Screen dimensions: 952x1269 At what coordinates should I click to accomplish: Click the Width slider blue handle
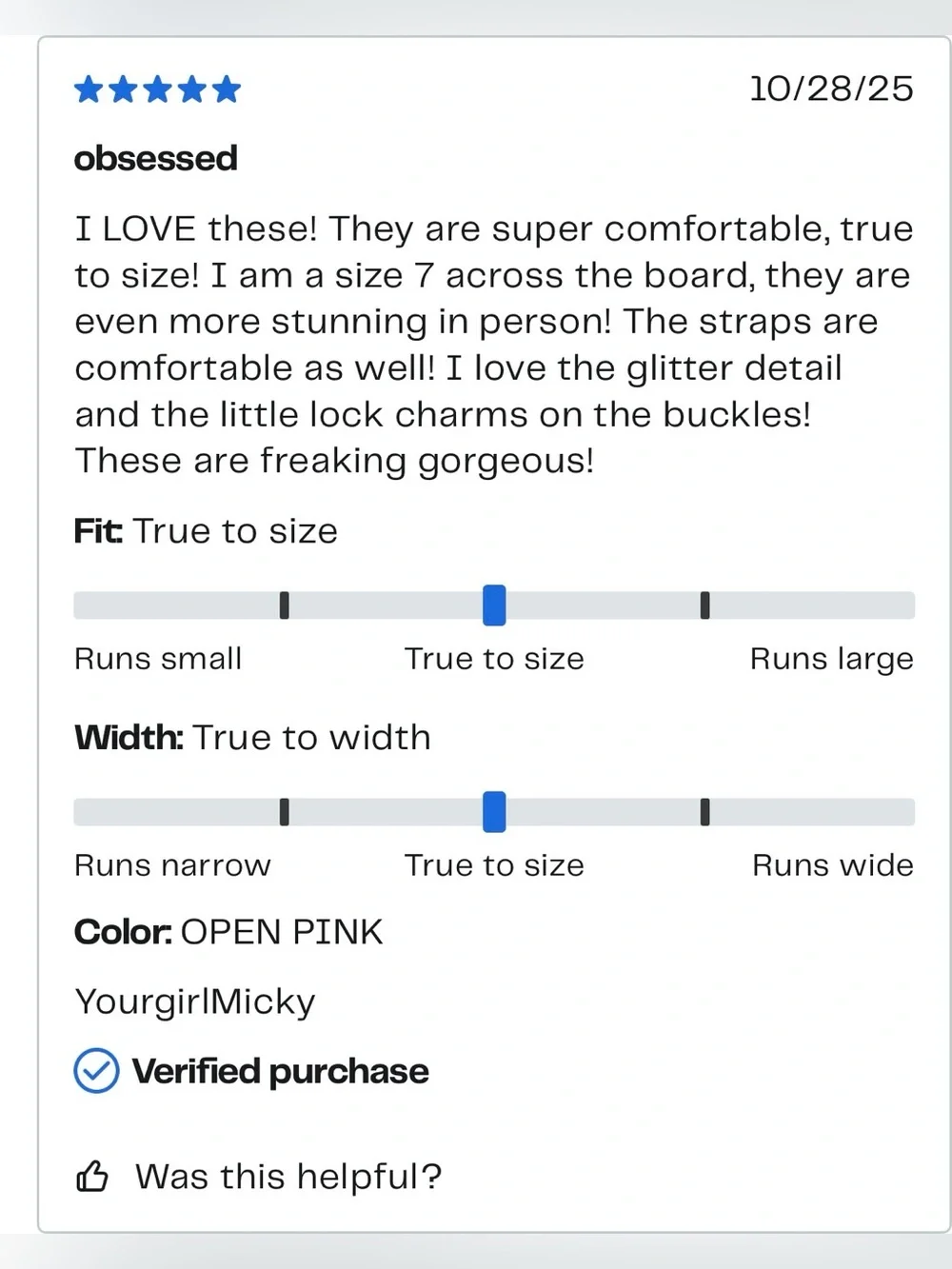(494, 812)
